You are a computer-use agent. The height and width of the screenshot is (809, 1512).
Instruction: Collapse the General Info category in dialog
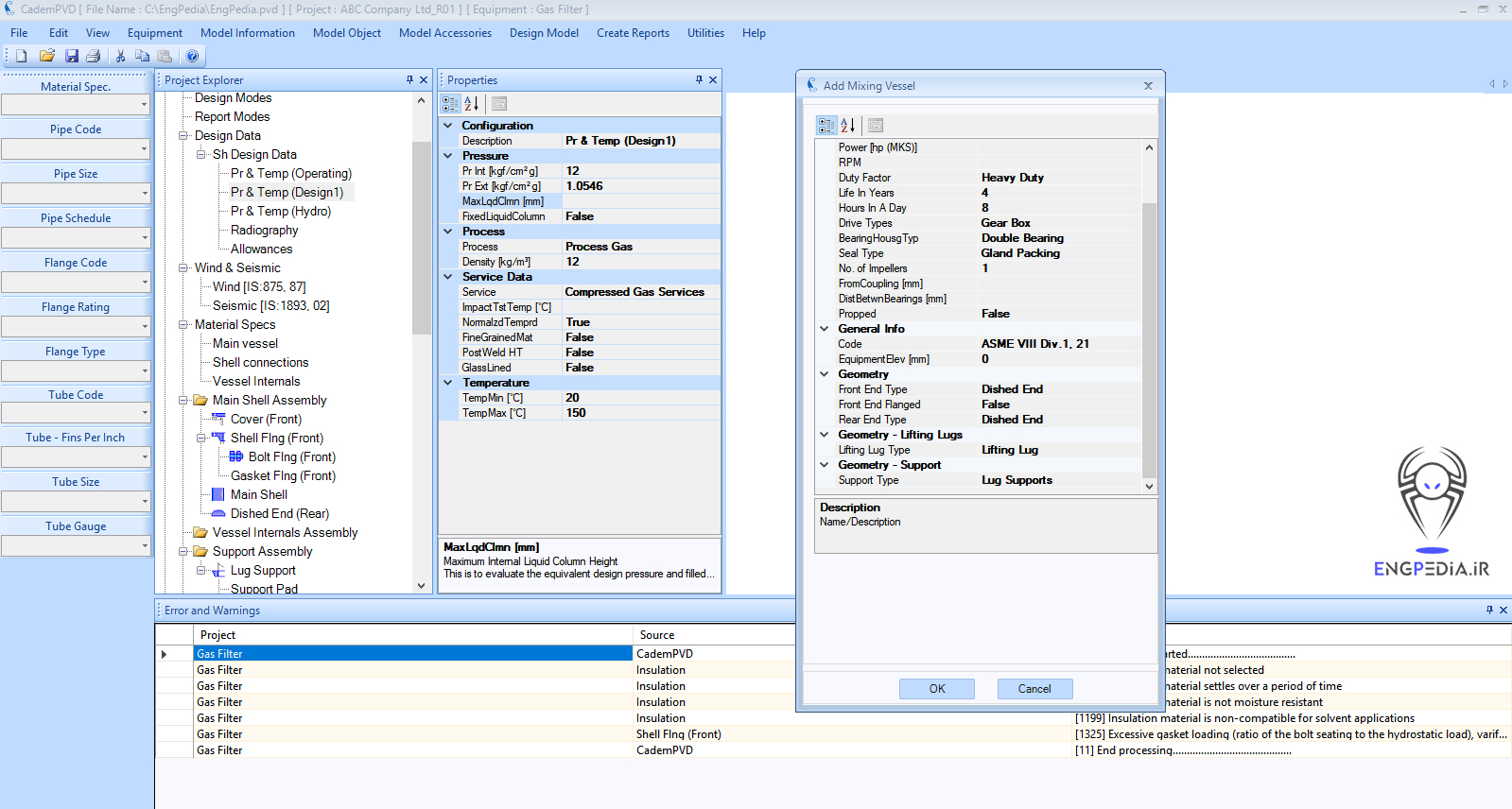pyautogui.click(x=825, y=329)
